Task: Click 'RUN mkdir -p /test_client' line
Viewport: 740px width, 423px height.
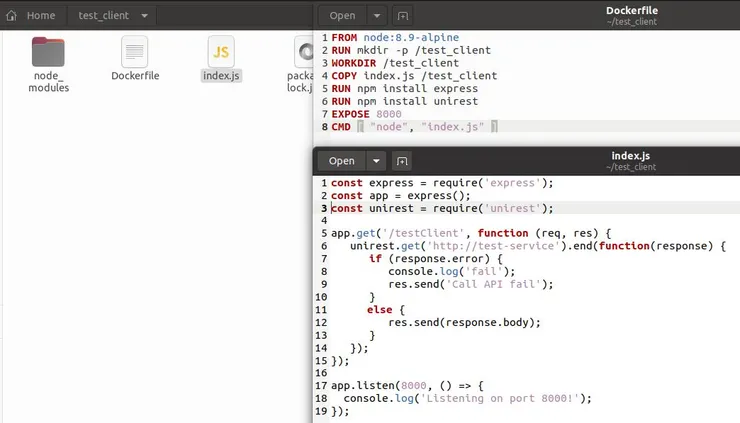Action: (411, 50)
